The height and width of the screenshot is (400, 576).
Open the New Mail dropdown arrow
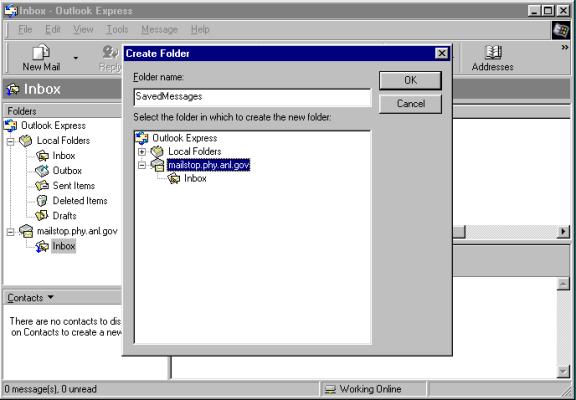(x=76, y=58)
